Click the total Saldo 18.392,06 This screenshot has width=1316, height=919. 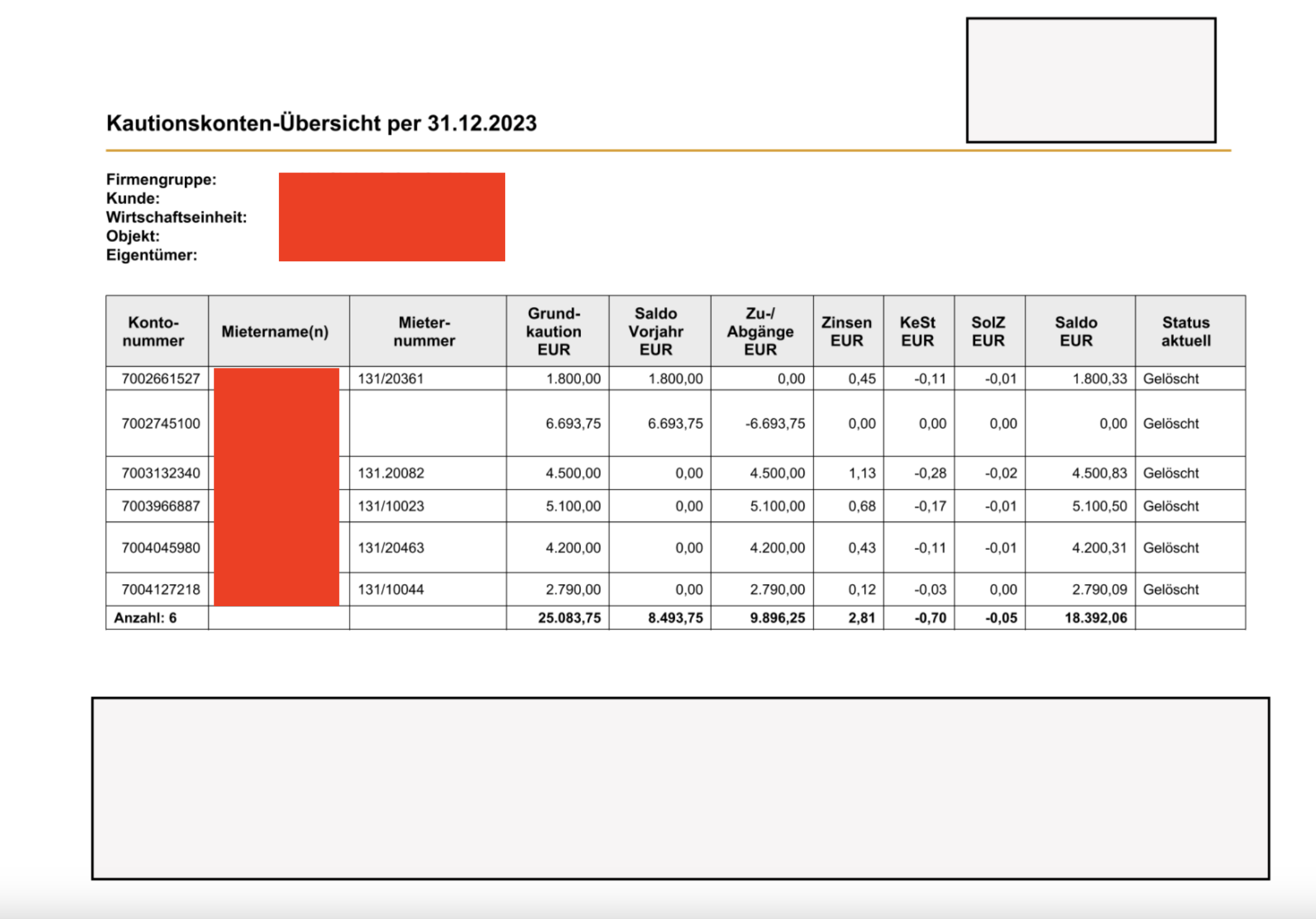tap(1095, 618)
